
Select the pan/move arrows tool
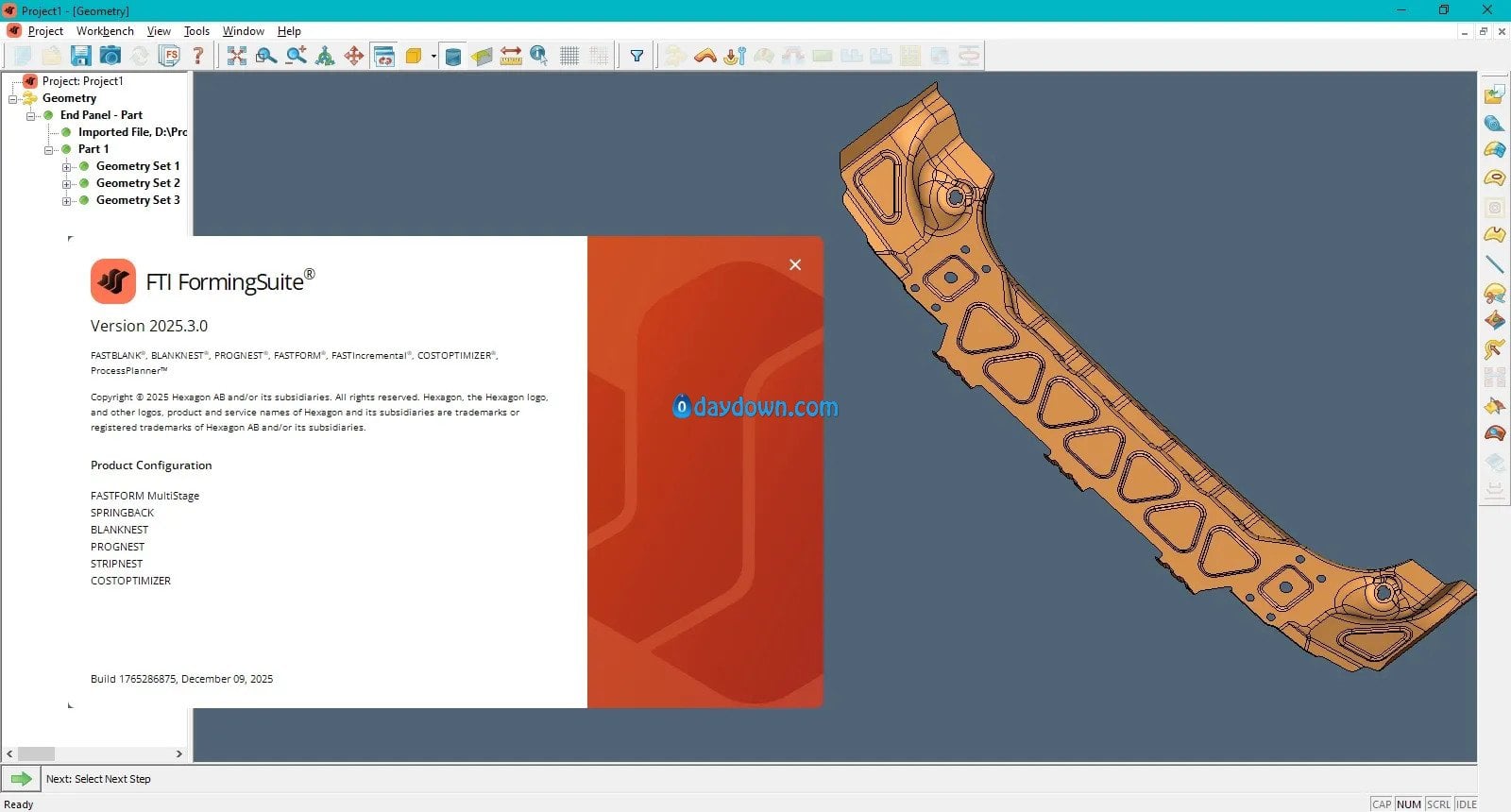(354, 56)
